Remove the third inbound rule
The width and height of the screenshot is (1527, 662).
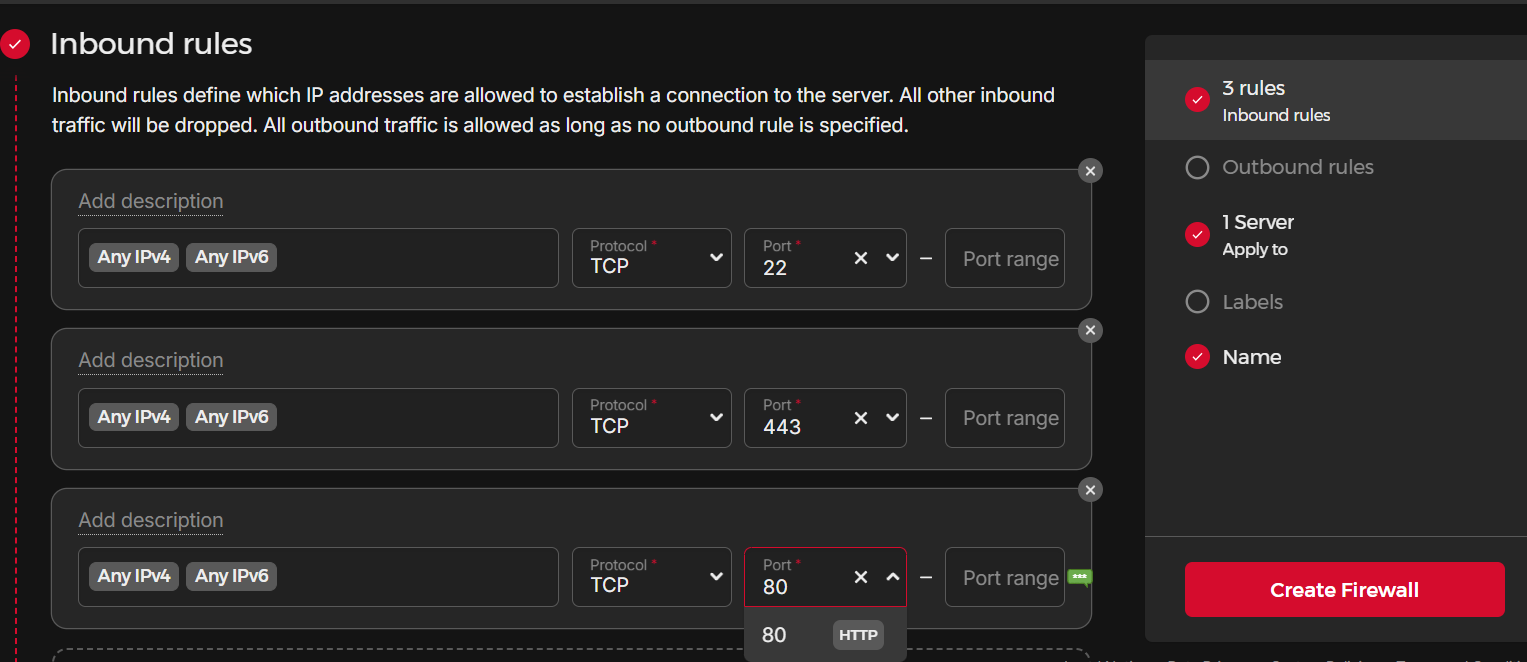pyautogui.click(x=1090, y=490)
